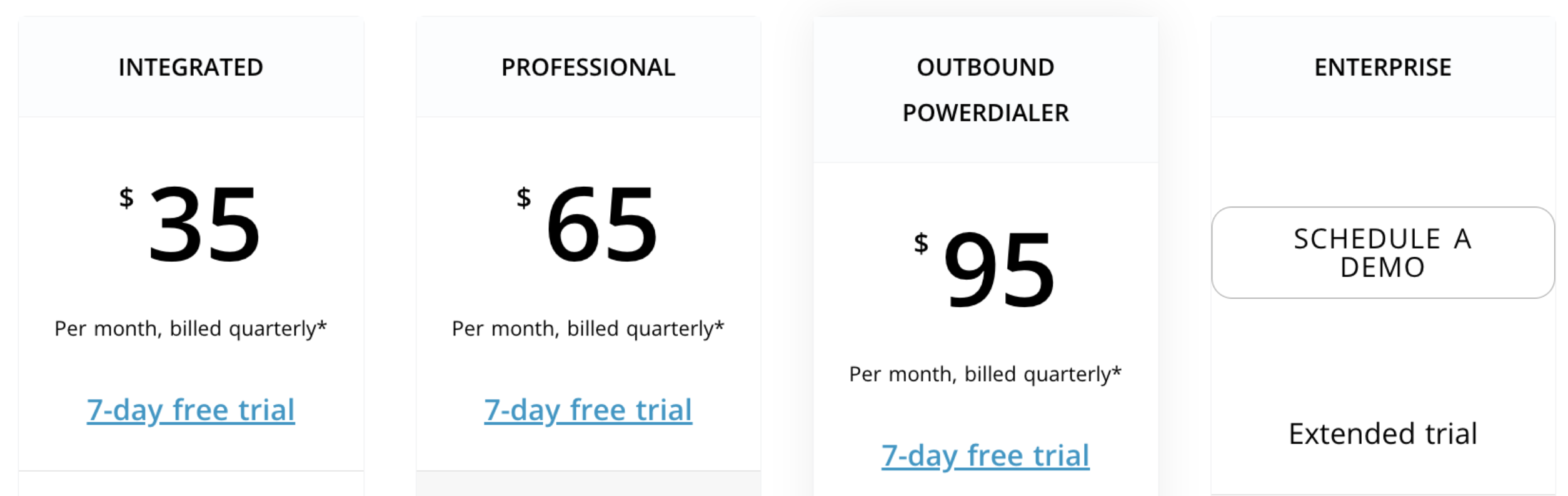Open the Professional plan's 7-day free trial
1568x496 pixels.
coord(588,410)
